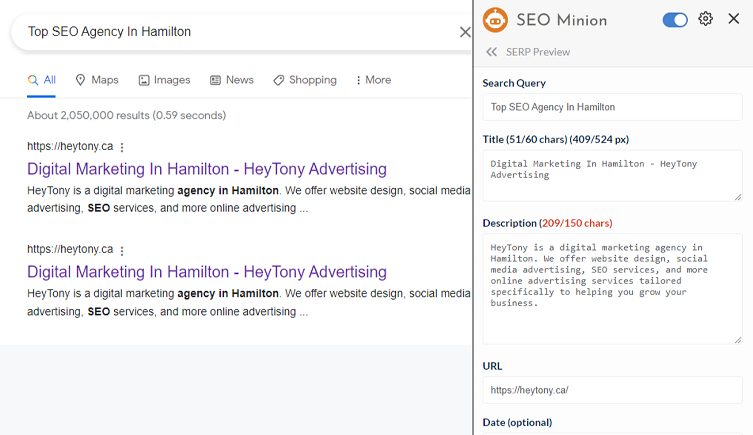Click into the Title text area
753x435 pixels.
click(x=612, y=175)
